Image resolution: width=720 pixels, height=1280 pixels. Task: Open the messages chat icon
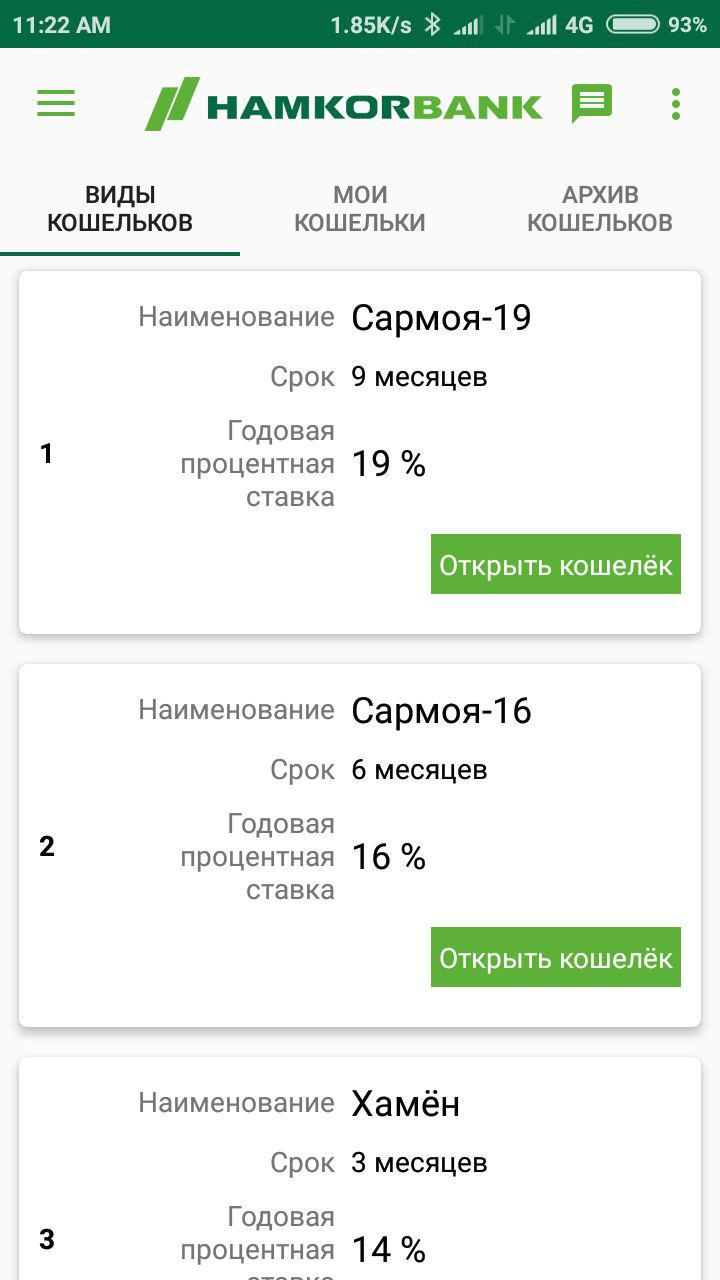click(591, 104)
